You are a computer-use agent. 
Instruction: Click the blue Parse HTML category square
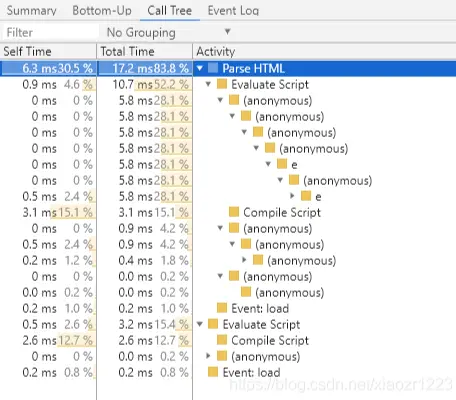213,68
